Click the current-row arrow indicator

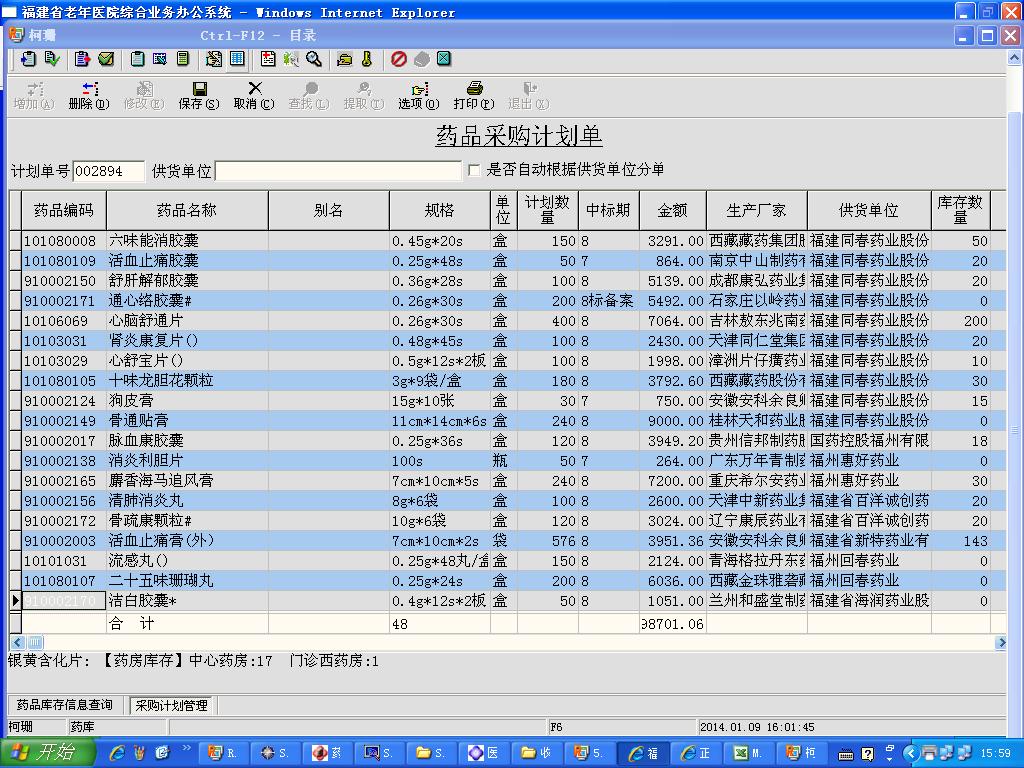point(16,601)
